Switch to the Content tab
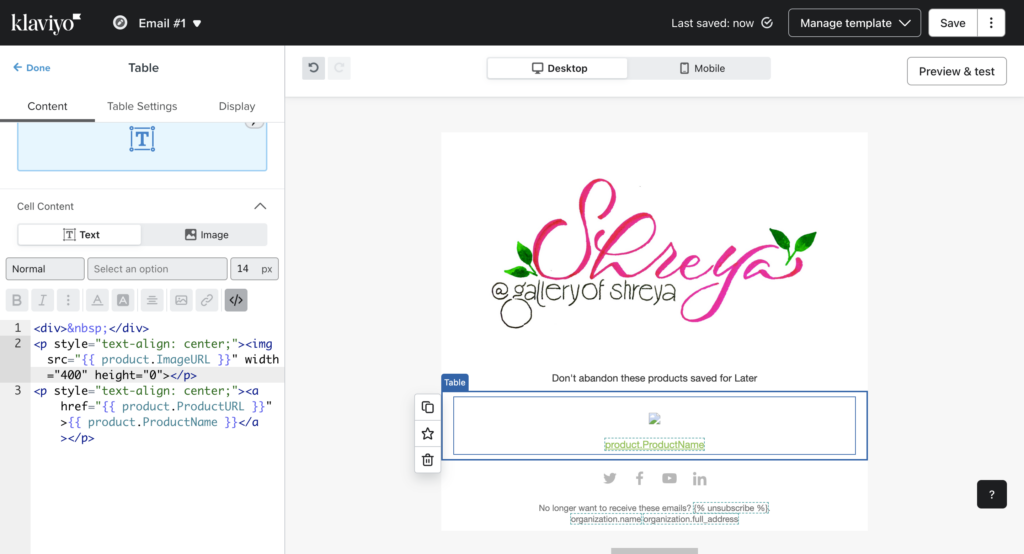This screenshot has height=554, width=1024. point(47,106)
